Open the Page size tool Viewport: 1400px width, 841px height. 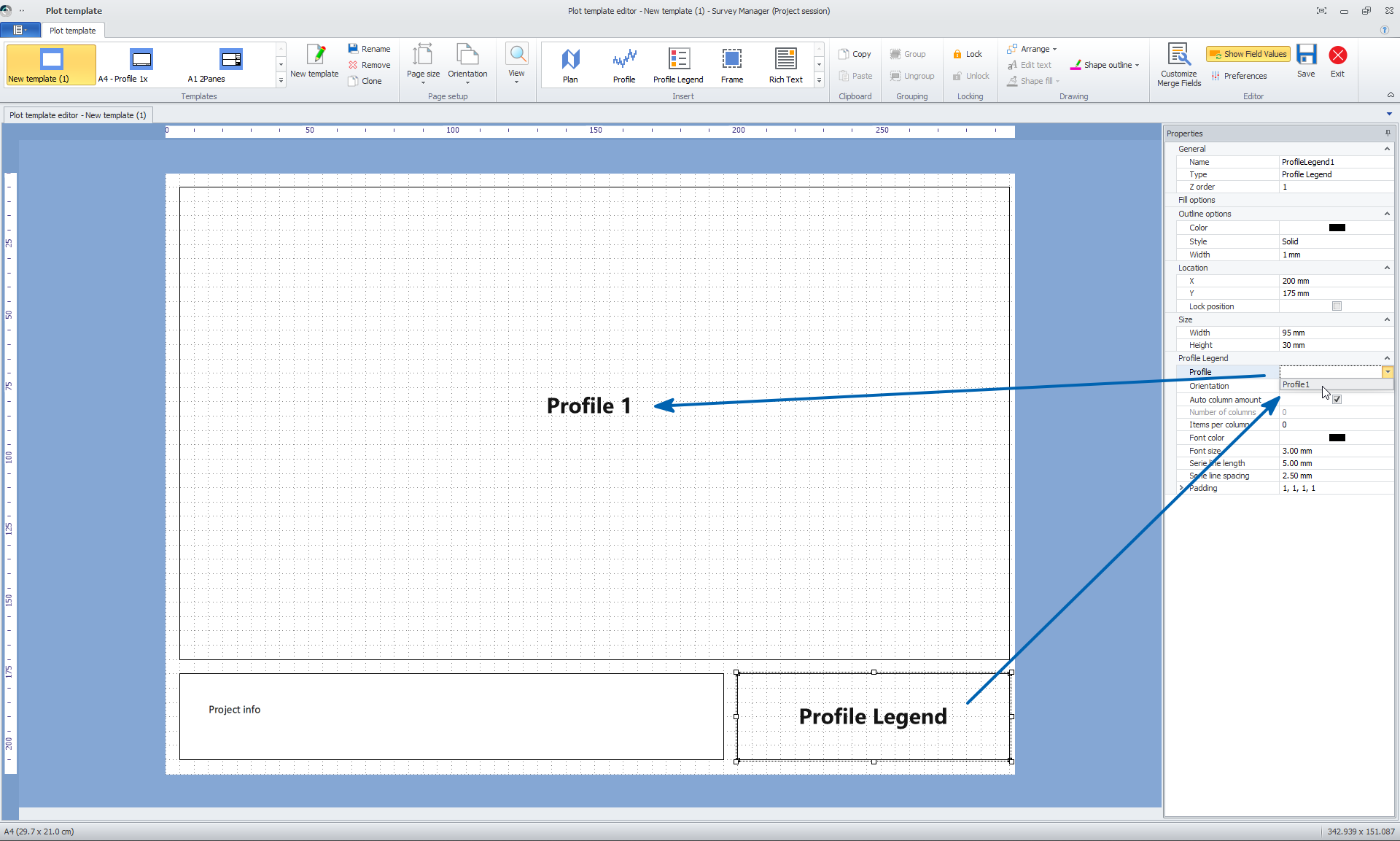point(423,63)
